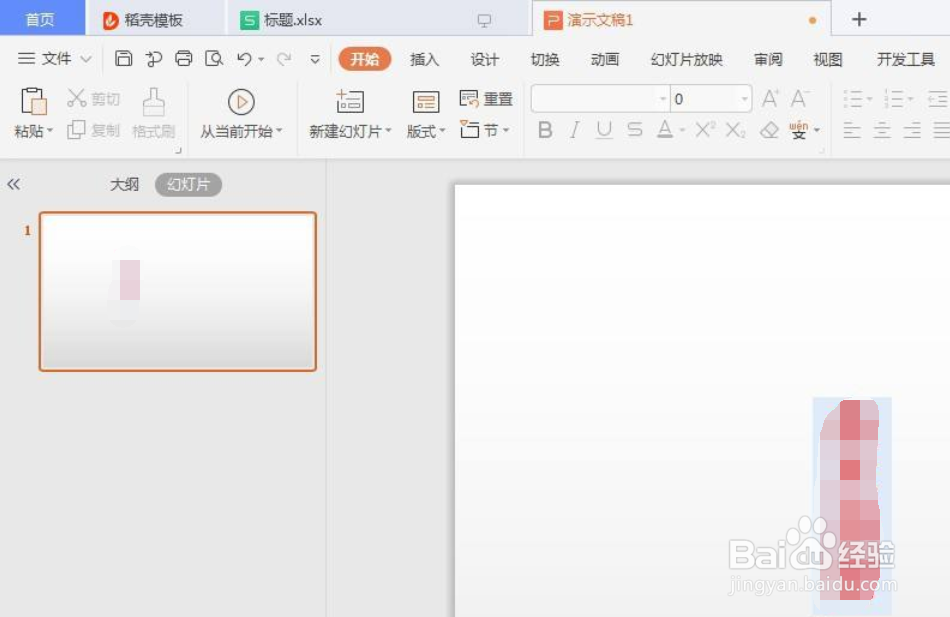Open the 文件 menu
This screenshot has height=617, width=950.
point(55,58)
